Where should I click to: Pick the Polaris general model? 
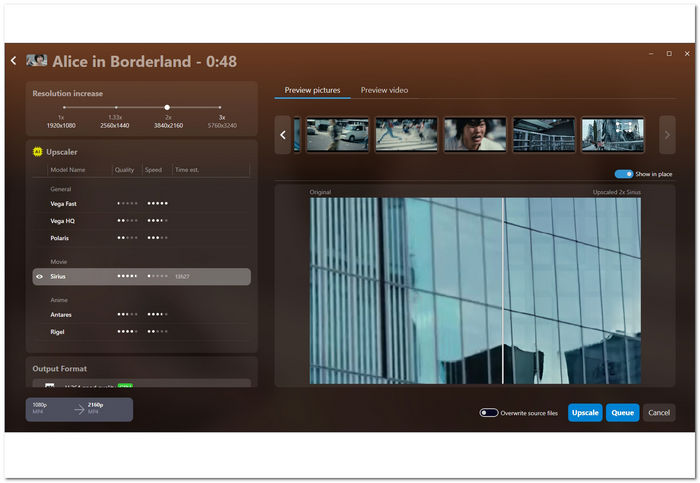[61, 238]
